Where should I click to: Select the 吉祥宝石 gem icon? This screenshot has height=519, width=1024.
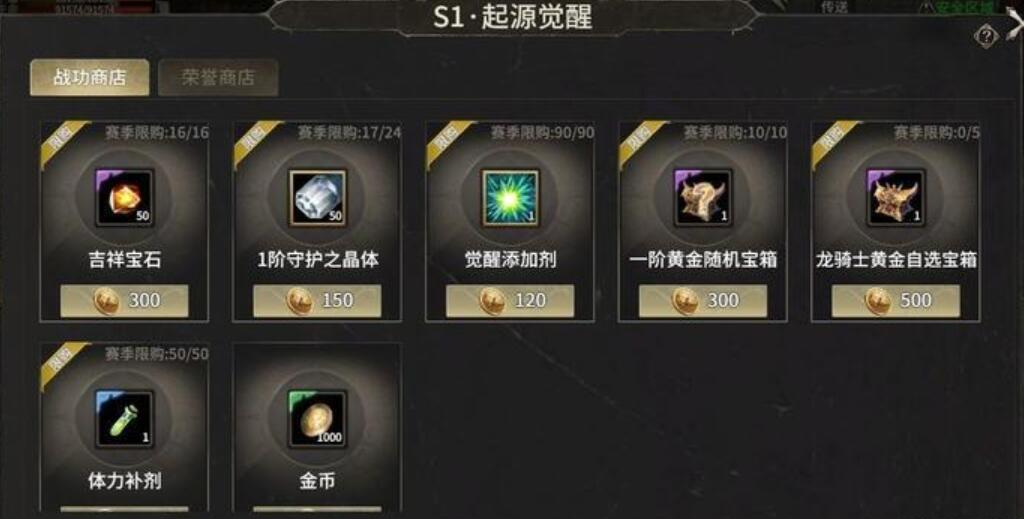pos(124,198)
